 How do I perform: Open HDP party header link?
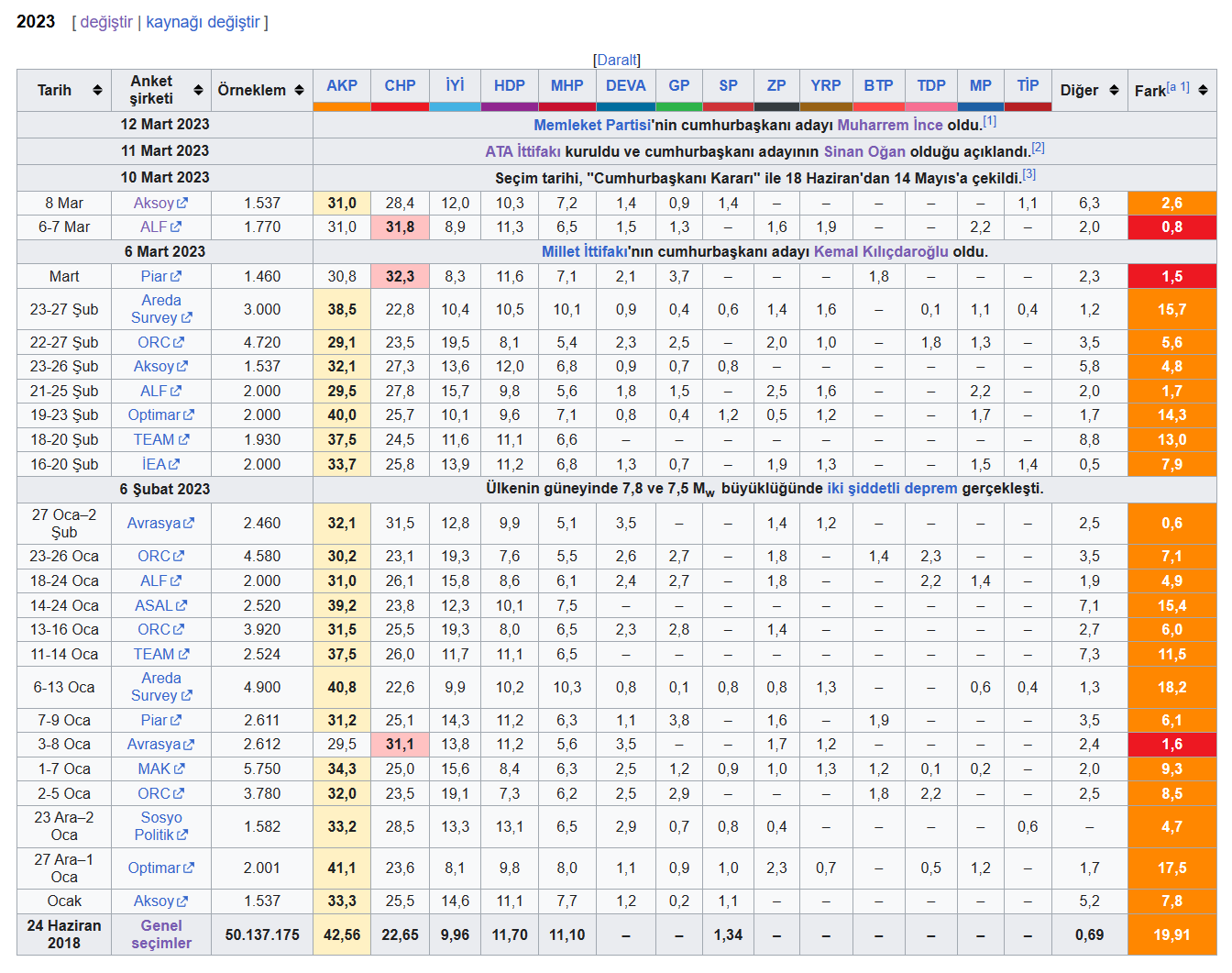pos(510,85)
